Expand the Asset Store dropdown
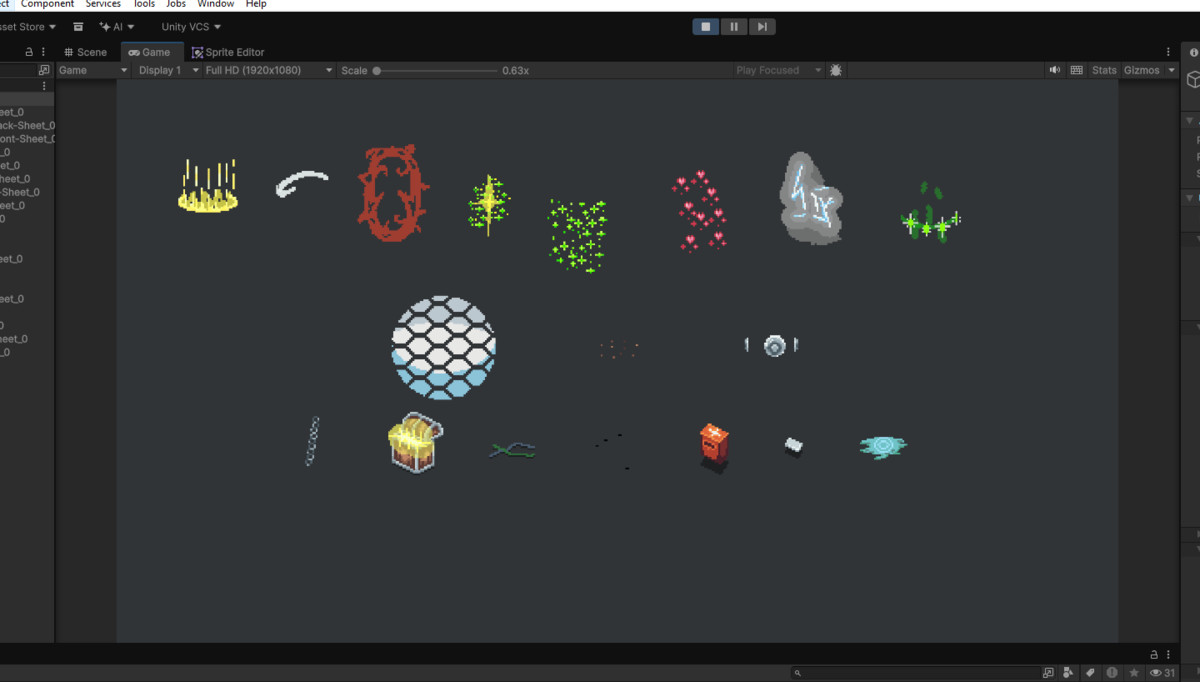This screenshot has height=682, width=1200. 28,27
